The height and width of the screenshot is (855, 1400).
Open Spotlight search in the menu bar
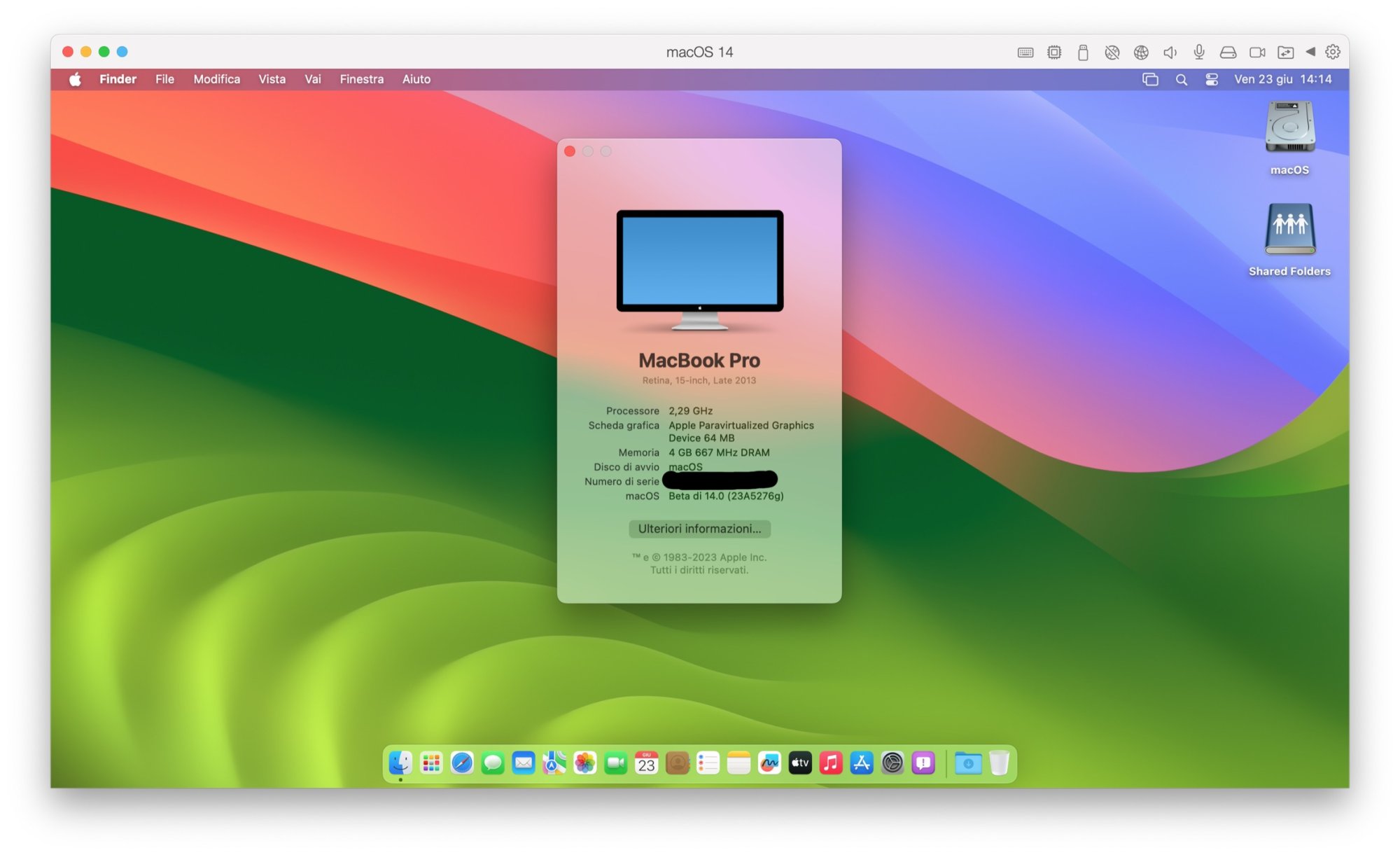pyautogui.click(x=1182, y=80)
